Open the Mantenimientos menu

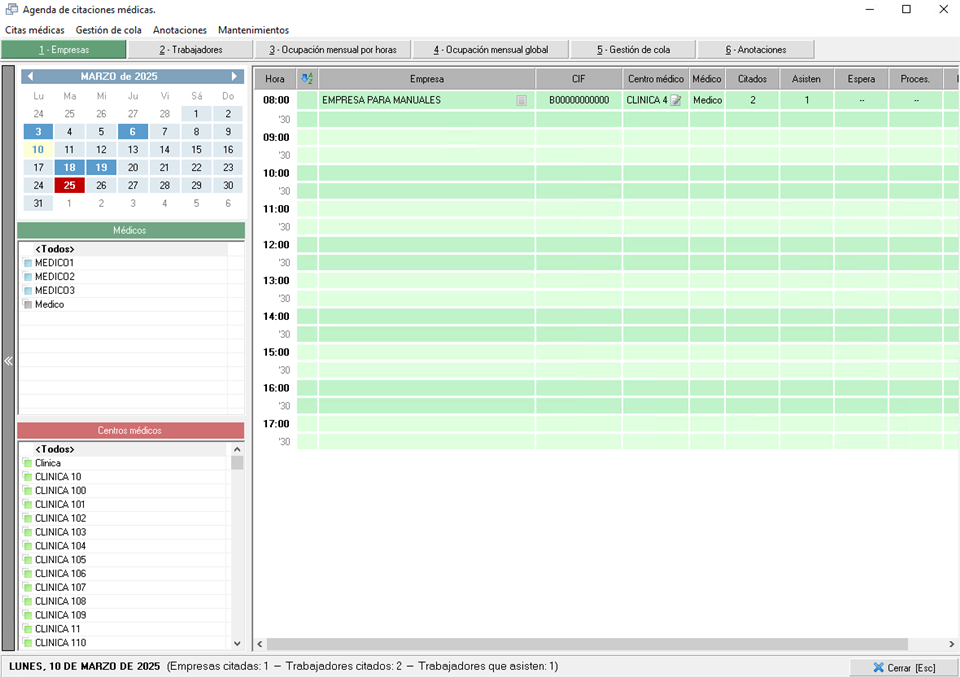253,30
